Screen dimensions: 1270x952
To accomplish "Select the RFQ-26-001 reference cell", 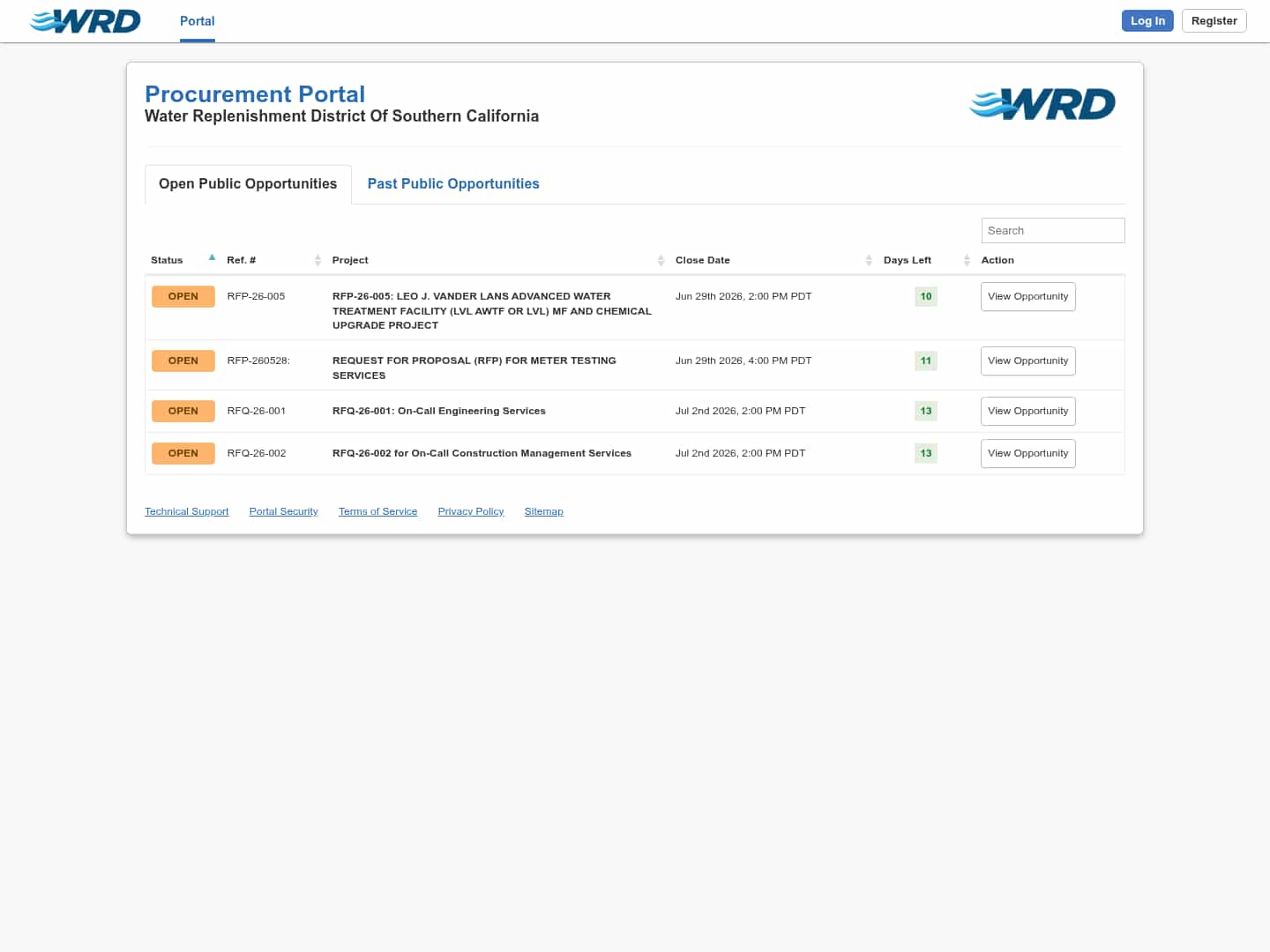I will point(257,411).
